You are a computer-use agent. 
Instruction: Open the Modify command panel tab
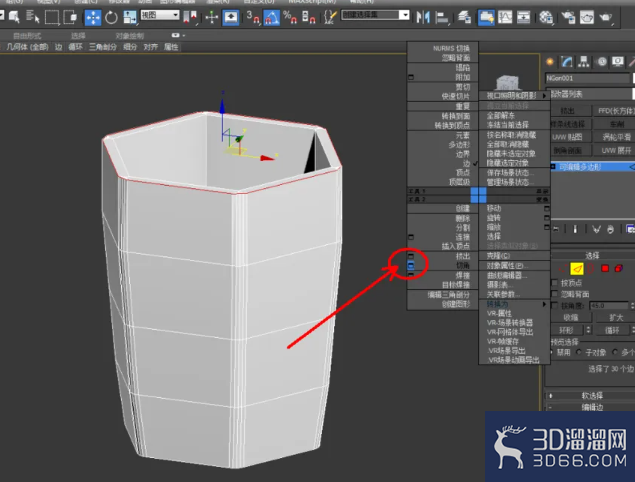tap(567, 62)
